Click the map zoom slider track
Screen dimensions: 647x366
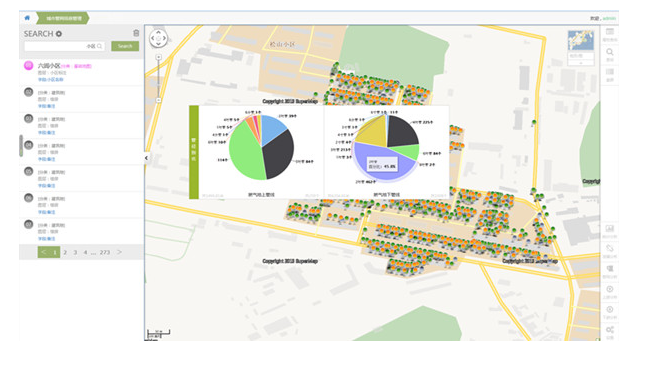click(158, 78)
